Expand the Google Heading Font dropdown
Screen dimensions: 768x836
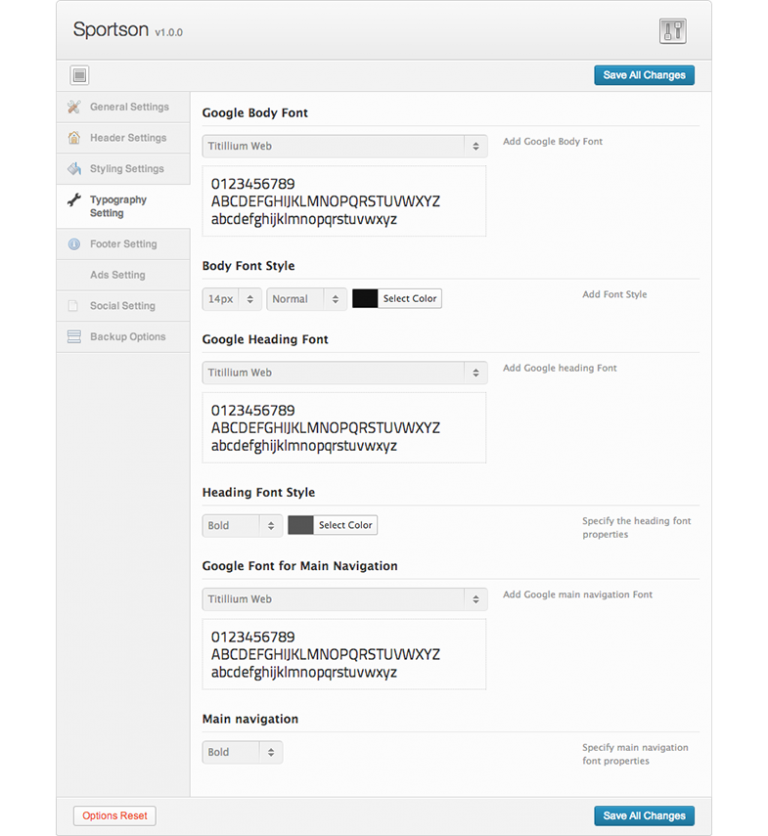(x=344, y=373)
